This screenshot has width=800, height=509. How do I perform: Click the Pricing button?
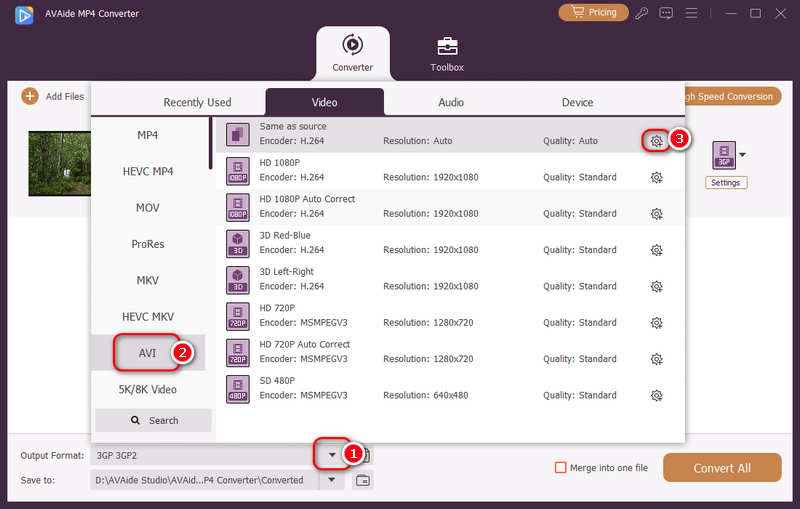[x=593, y=13]
